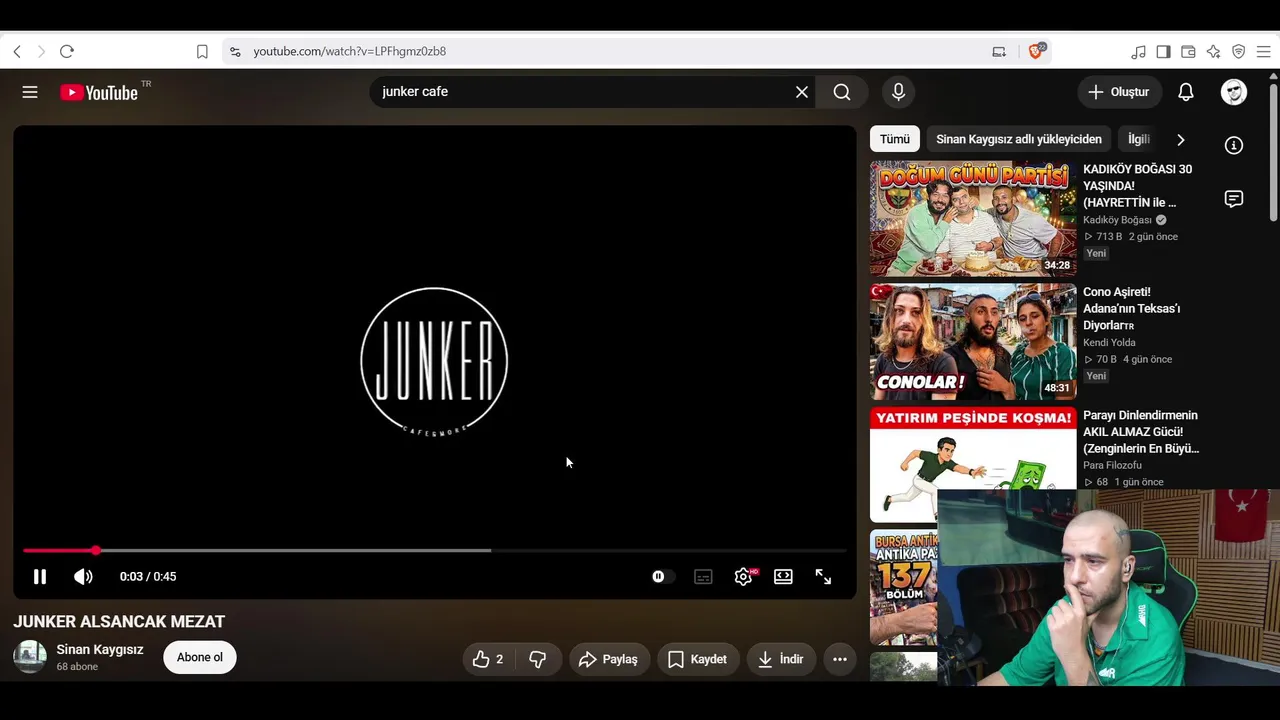Open 'Parayı Dinlendirmenin AKIL ALMAZ Gücü!' title

tap(1141, 432)
